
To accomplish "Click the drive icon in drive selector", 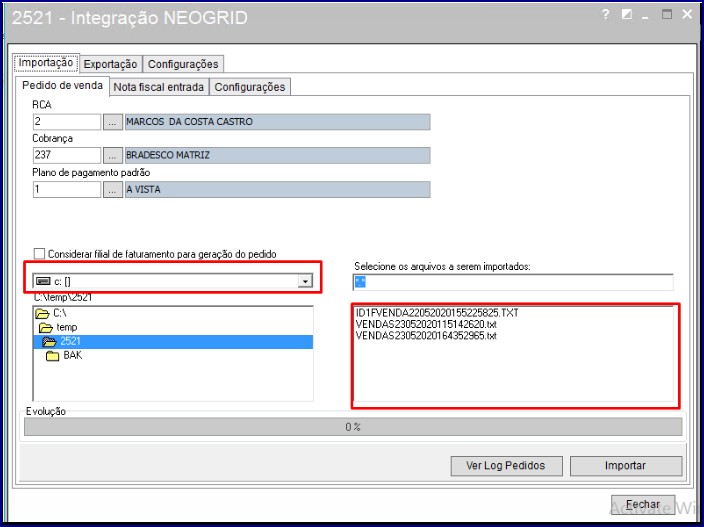I will [x=43, y=281].
